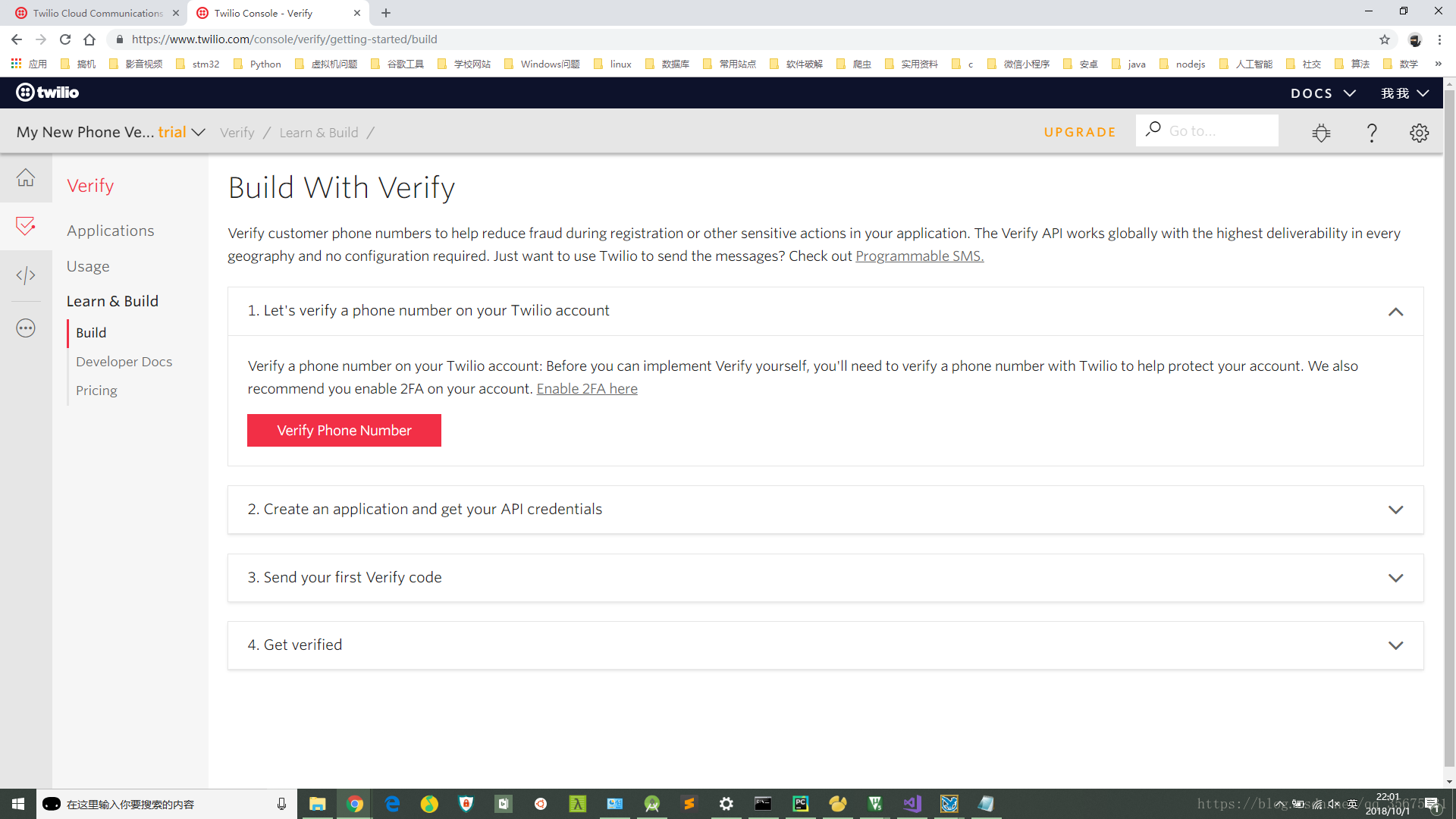1456x819 pixels.
Task: Open PyCharm from taskbar
Action: pos(801,804)
